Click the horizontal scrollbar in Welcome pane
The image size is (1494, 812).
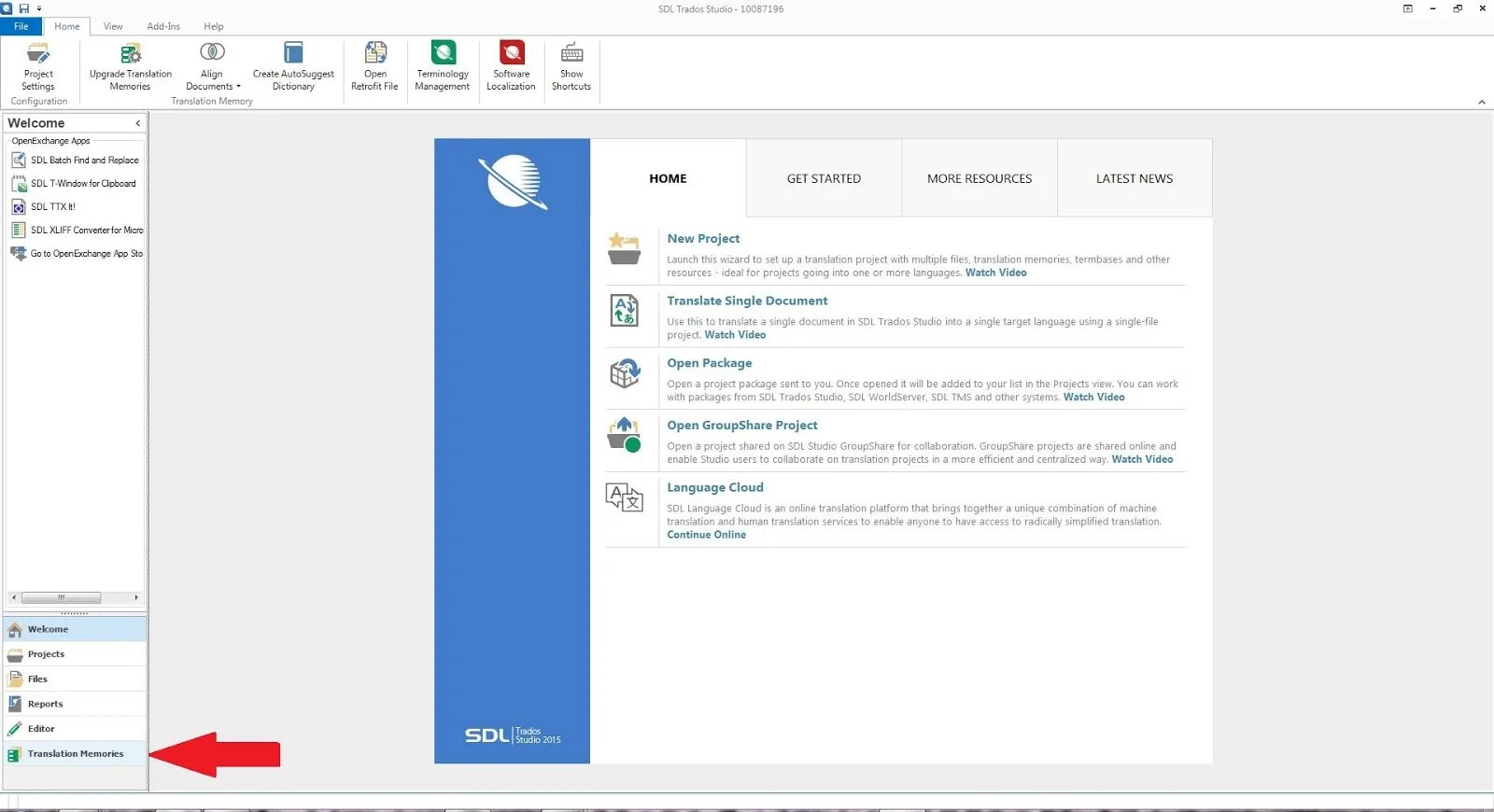[61, 597]
